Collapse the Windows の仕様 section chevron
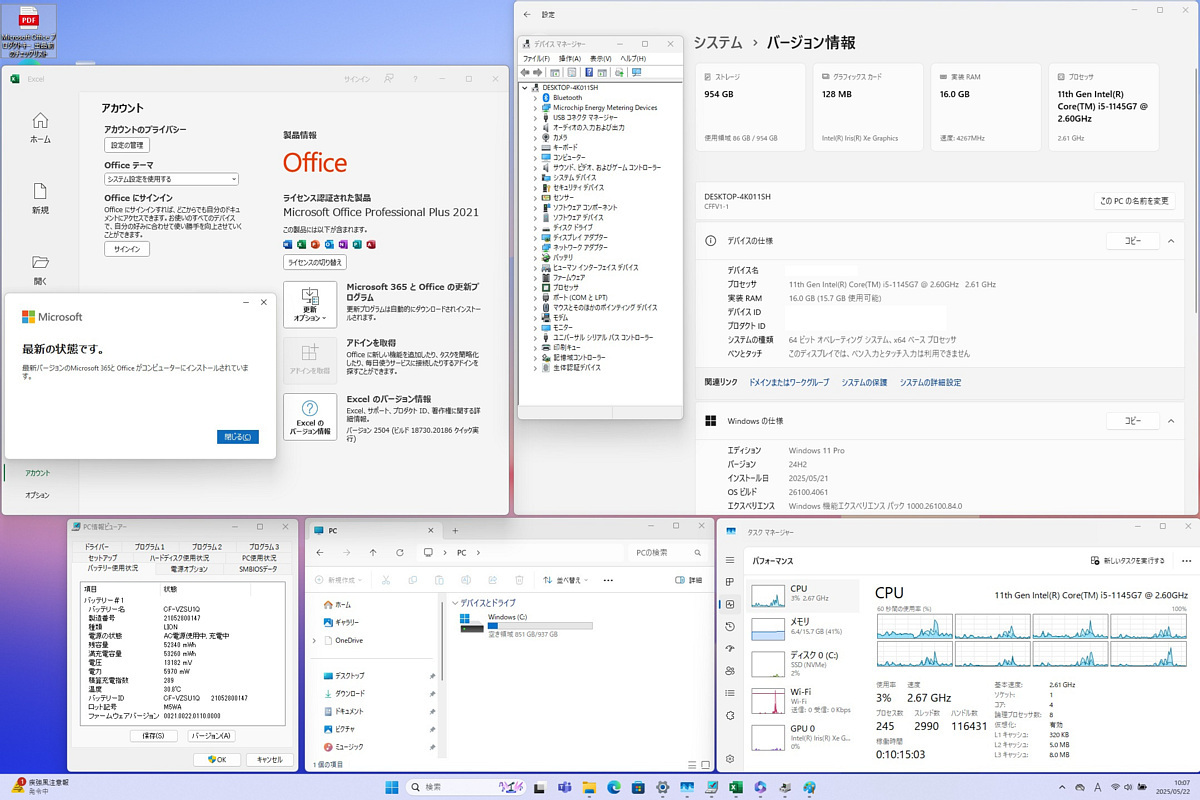The image size is (1200, 800). (1171, 421)
